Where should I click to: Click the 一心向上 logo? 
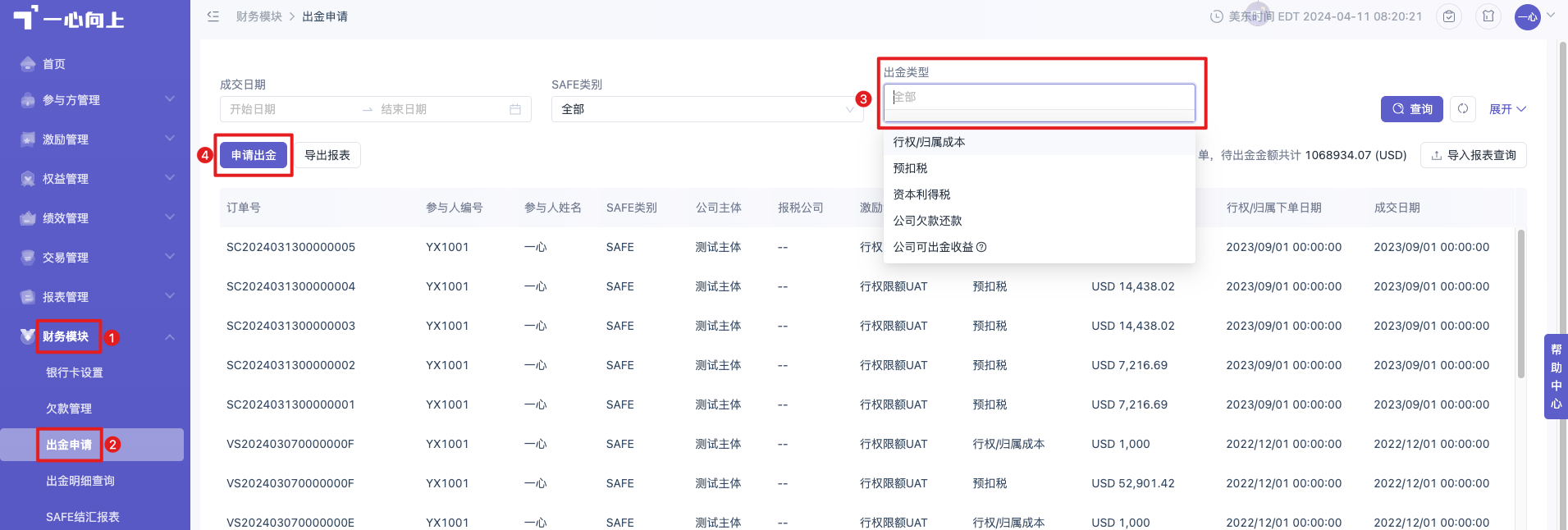coord(69,17)
